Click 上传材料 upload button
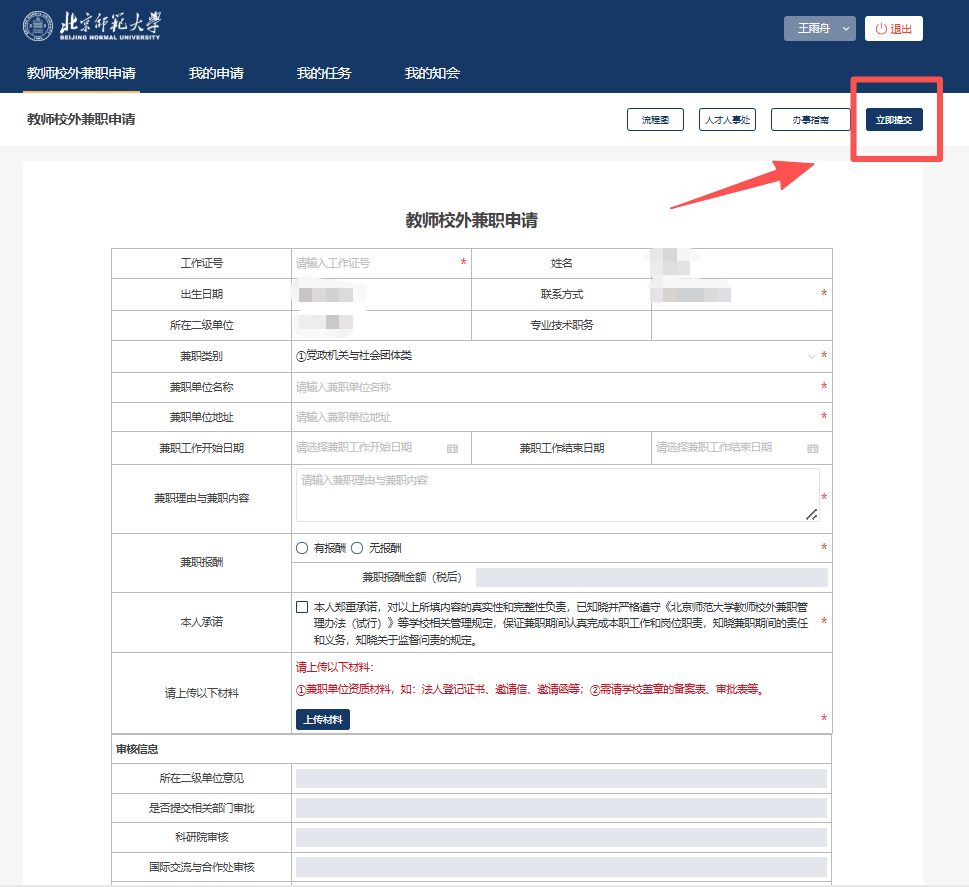Viewport: 969px width, 887px height. 323,719
